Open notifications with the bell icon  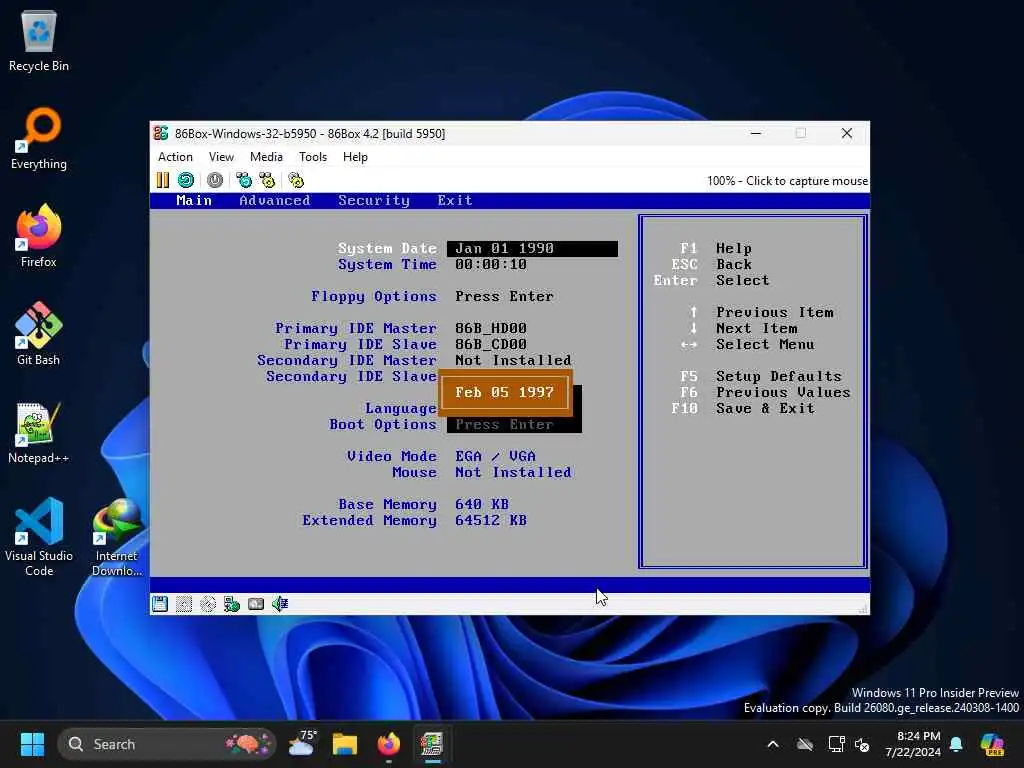coord(956,744)
